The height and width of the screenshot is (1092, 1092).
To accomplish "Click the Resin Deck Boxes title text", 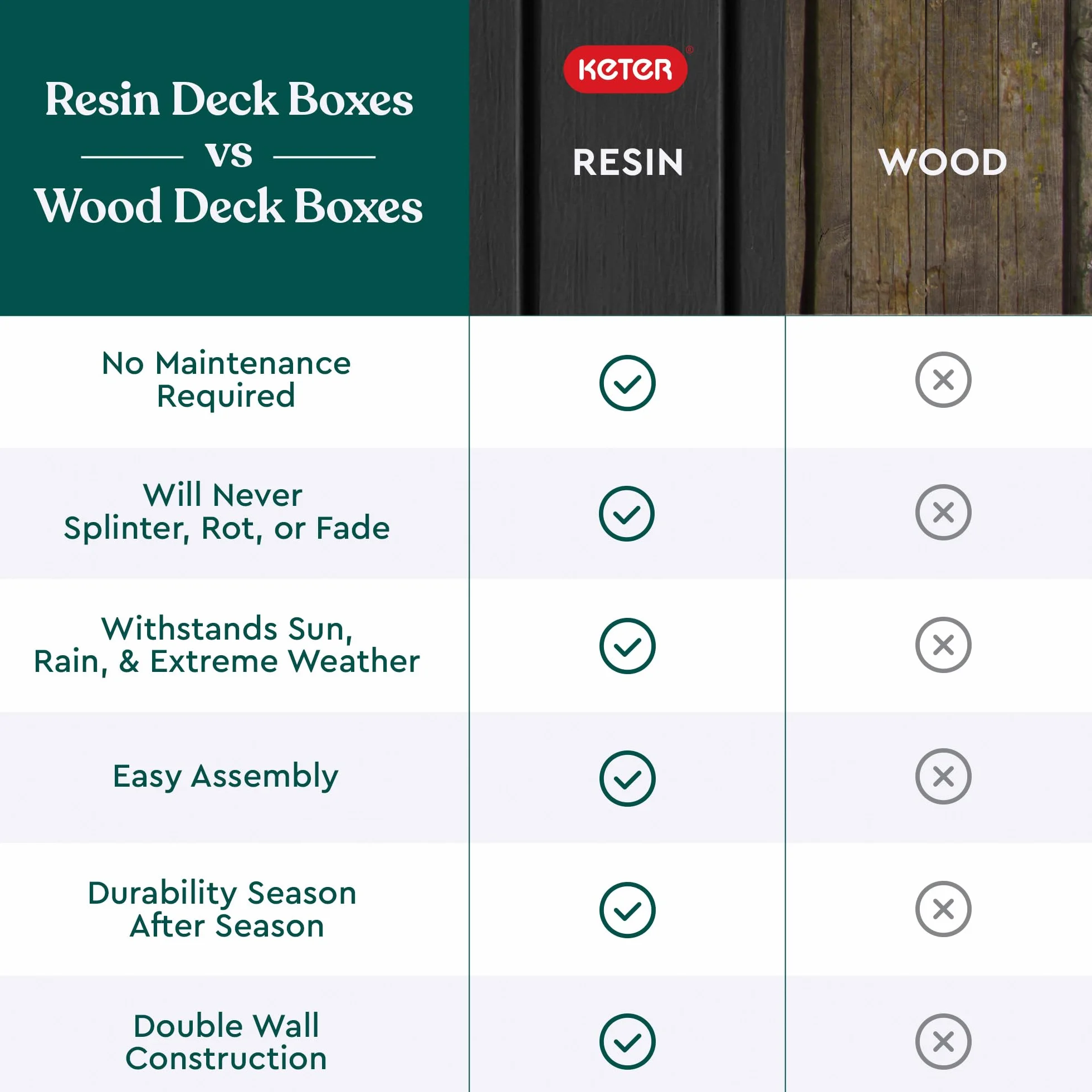I will click(x=229, y=99).
